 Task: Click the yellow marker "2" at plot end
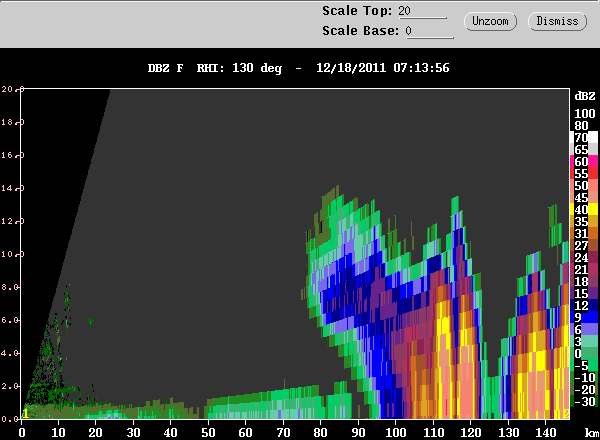[x=567, y=414]
